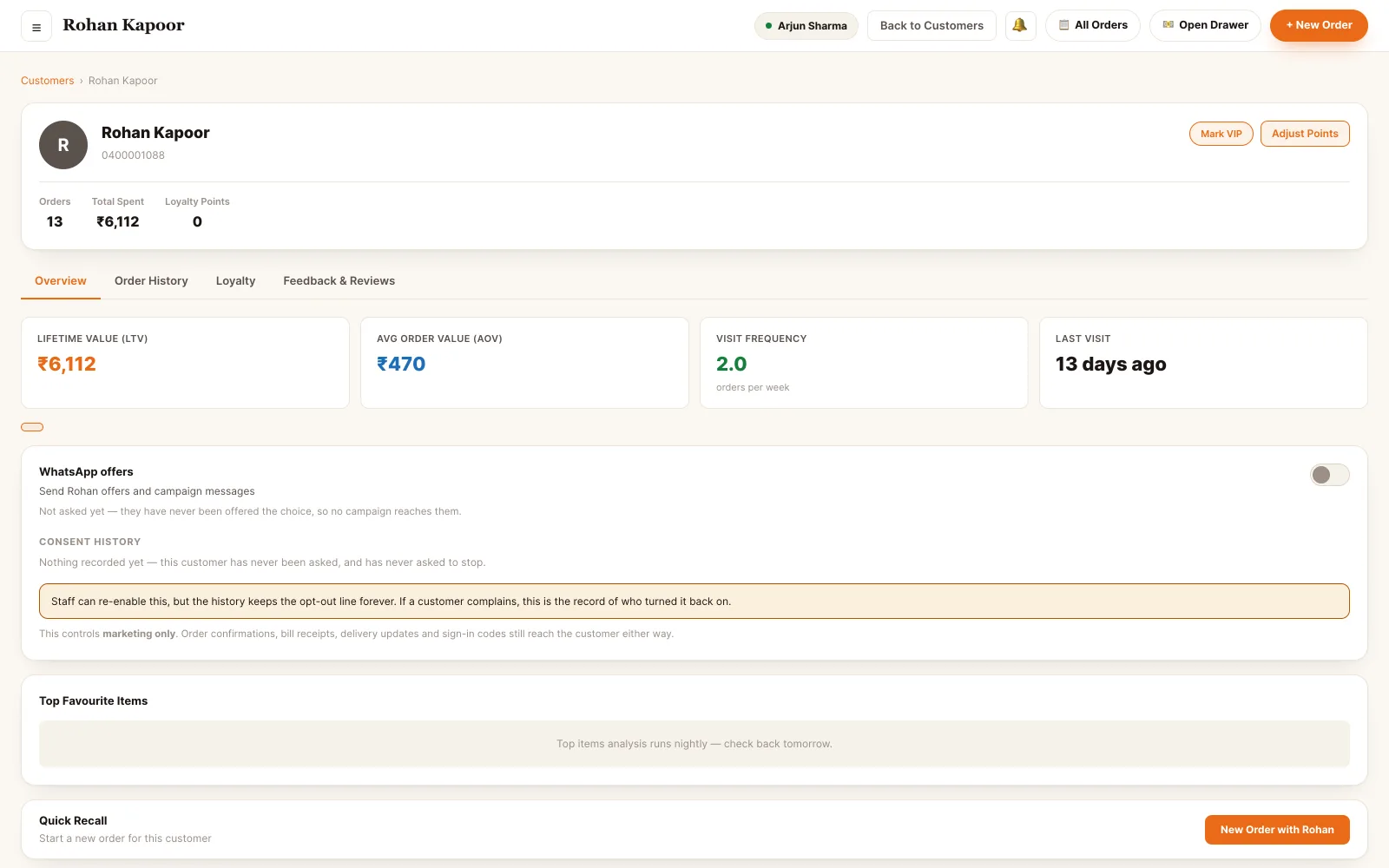
Task: Switch to Overview tab
Action: click(x=61, y=281)
